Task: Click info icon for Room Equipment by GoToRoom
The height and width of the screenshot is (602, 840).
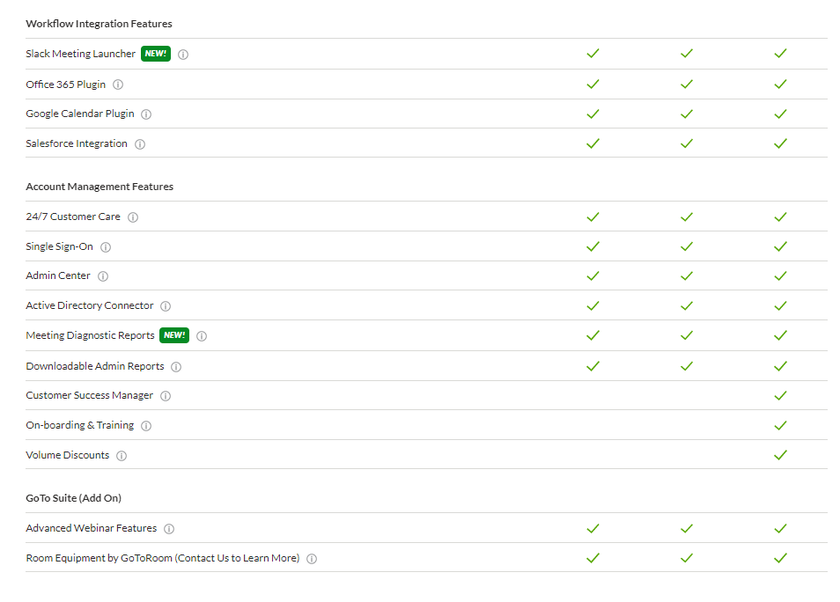Action: point(312,559)
